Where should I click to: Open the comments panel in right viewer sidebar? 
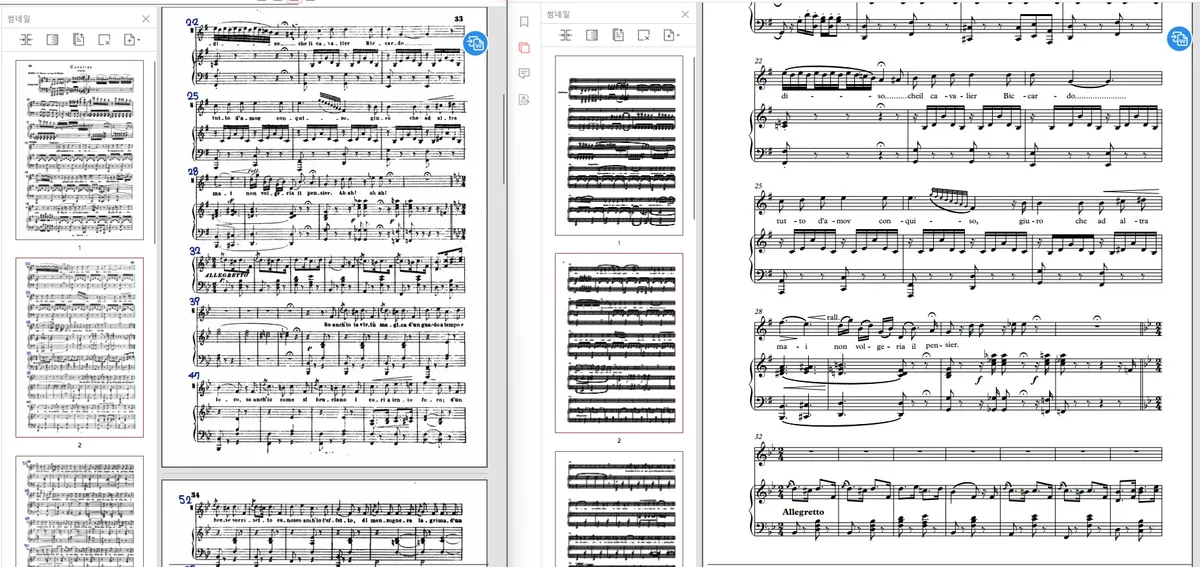point(524,73)
